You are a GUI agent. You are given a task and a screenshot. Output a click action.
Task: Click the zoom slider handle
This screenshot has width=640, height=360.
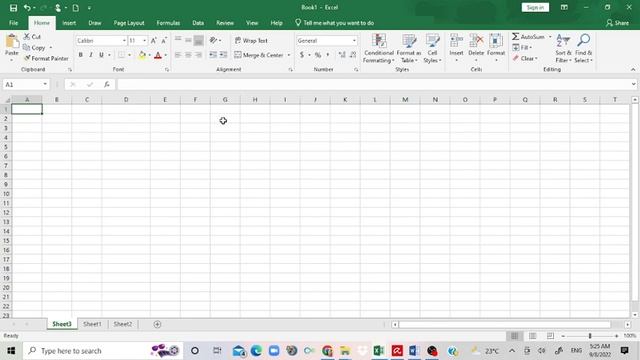pos(590,336)
